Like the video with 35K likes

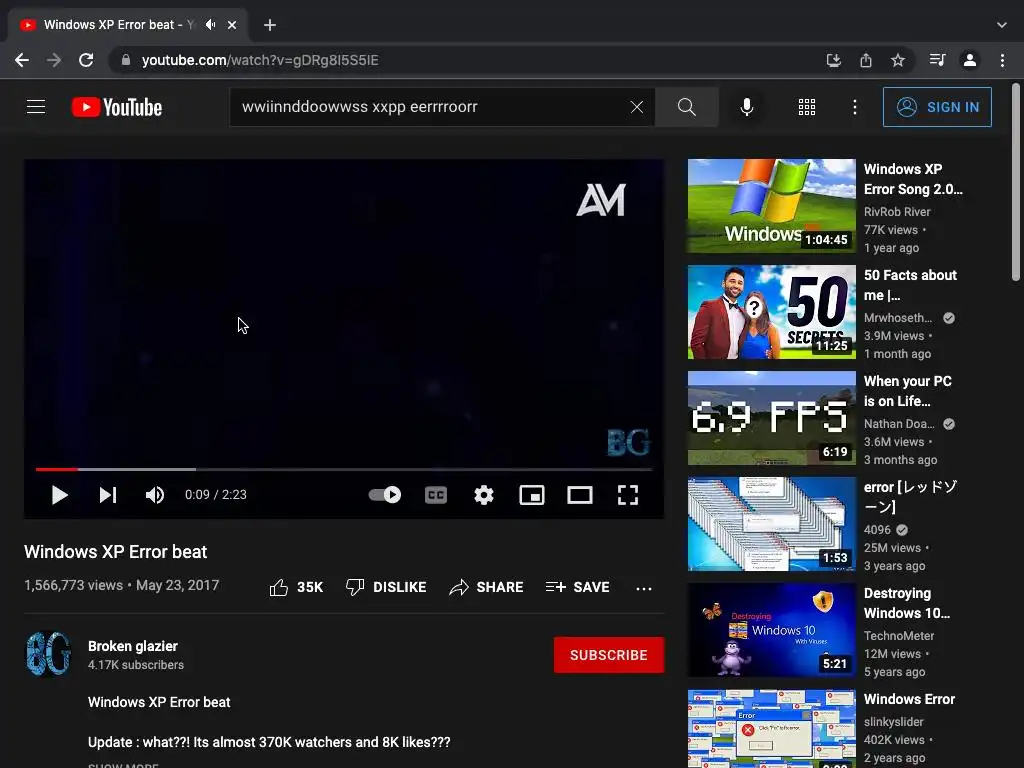[296, 587]
